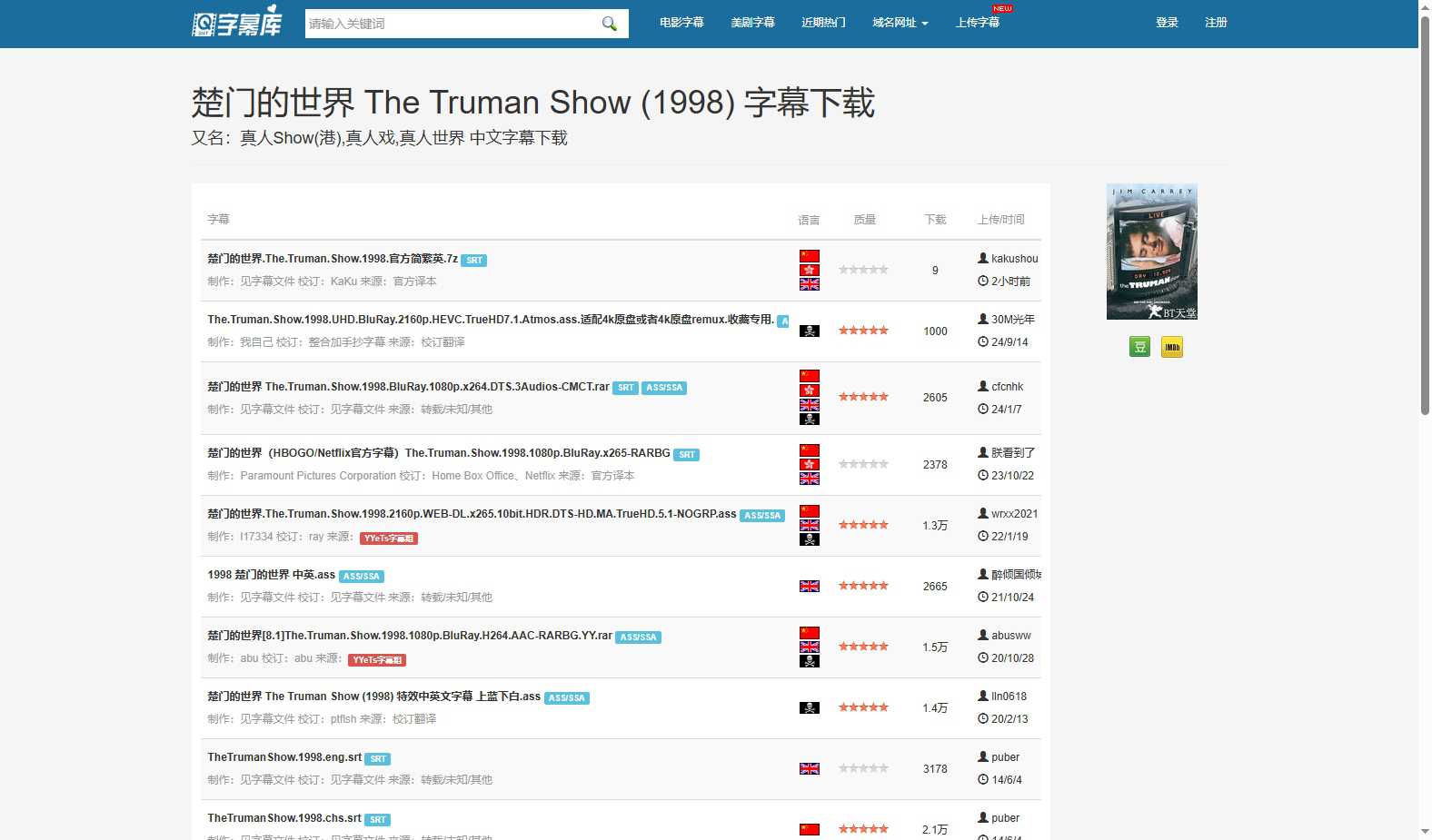Screen dimensions: 1432x840
Task: Click Hong Kong flag in 官方简繁英.7z row
Action: (x=810, y=270)
